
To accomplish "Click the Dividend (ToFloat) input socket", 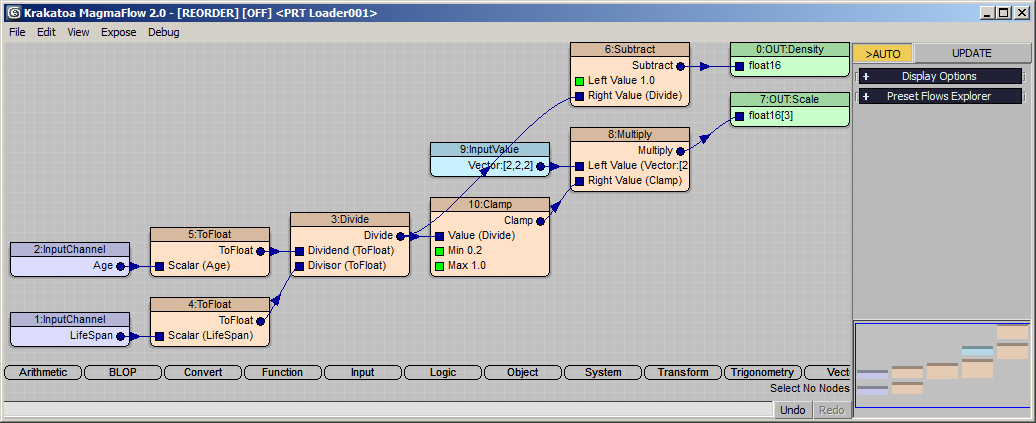I will tap(299, 251).
